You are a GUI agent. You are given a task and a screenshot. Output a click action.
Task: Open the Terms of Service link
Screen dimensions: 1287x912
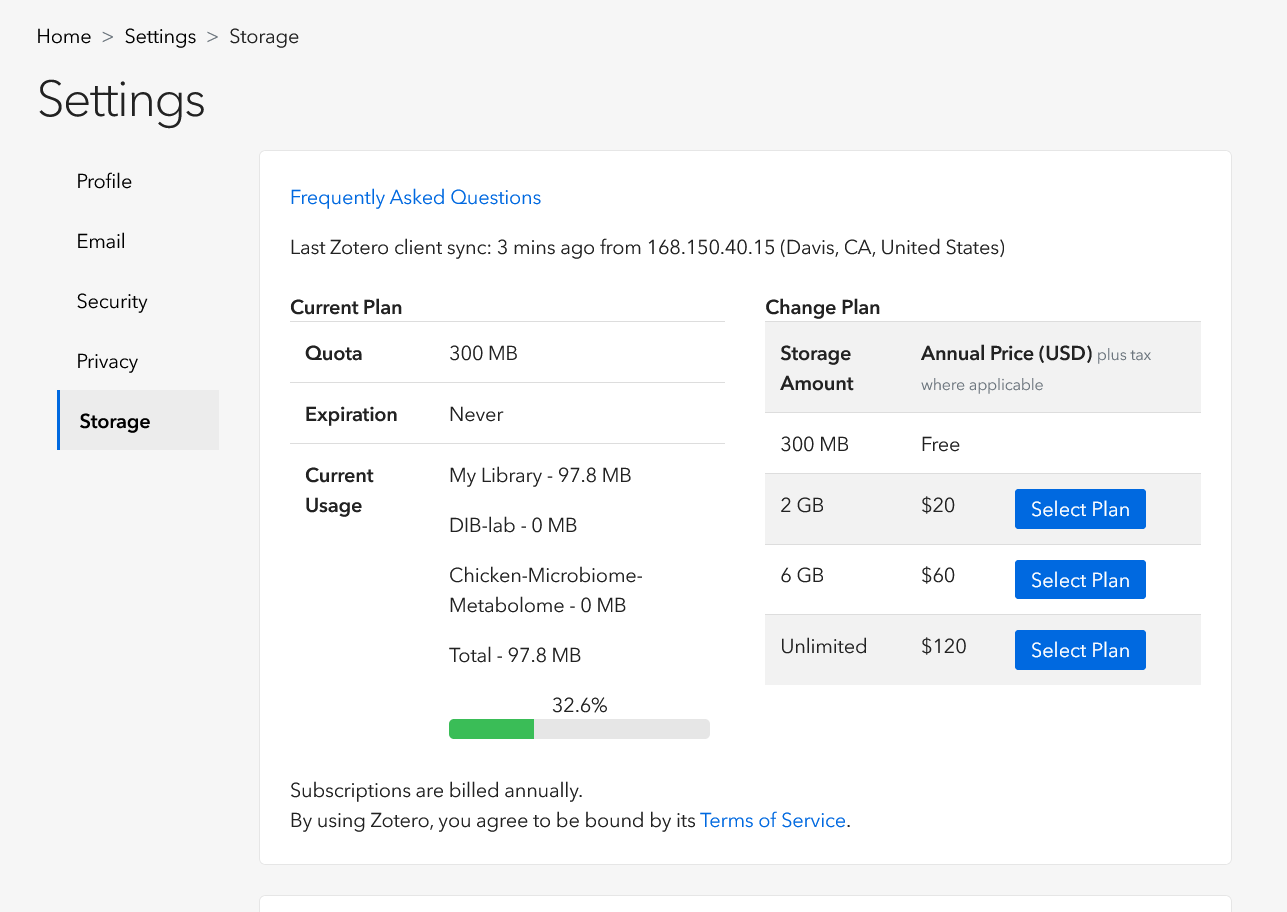(773, 821)
